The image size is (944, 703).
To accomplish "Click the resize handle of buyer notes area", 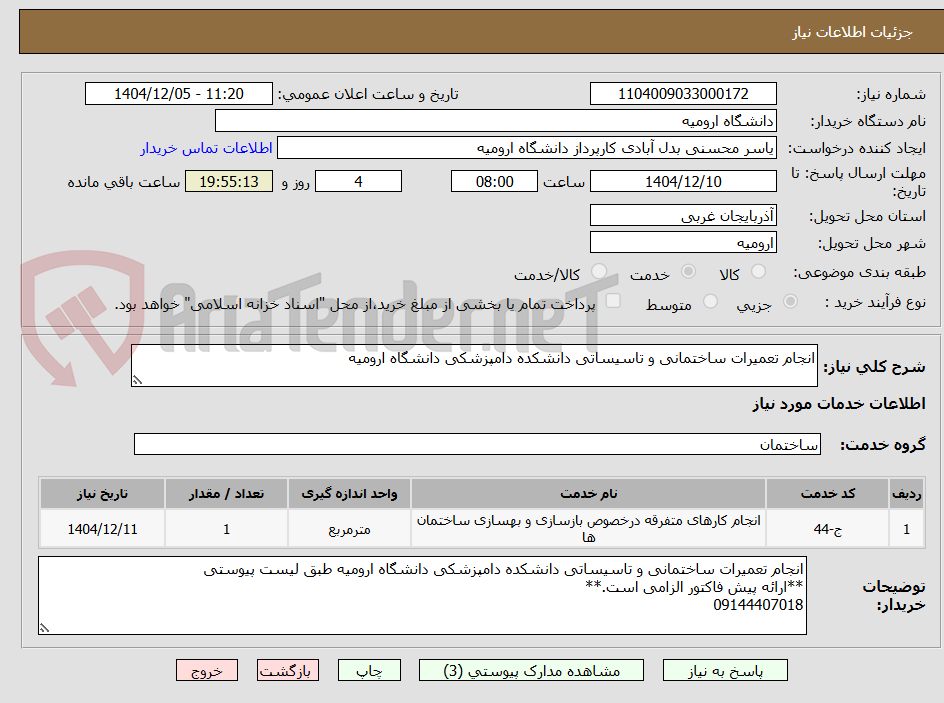I will [x=44, y=628].
